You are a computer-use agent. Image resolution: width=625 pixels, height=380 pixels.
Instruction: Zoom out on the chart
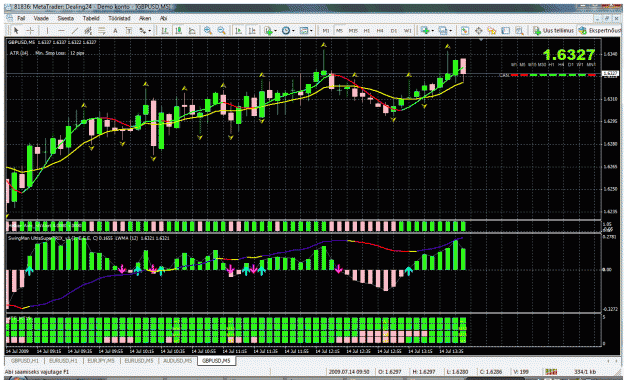[x=221, y=31]
